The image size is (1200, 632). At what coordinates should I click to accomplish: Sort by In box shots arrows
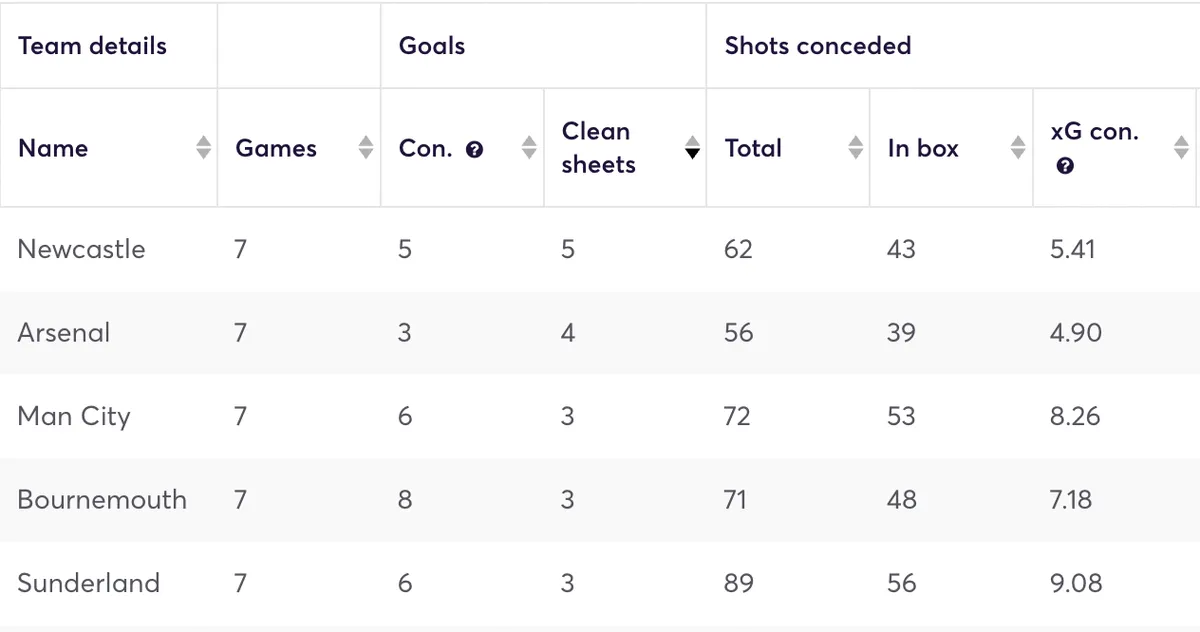coord(1018,148)
